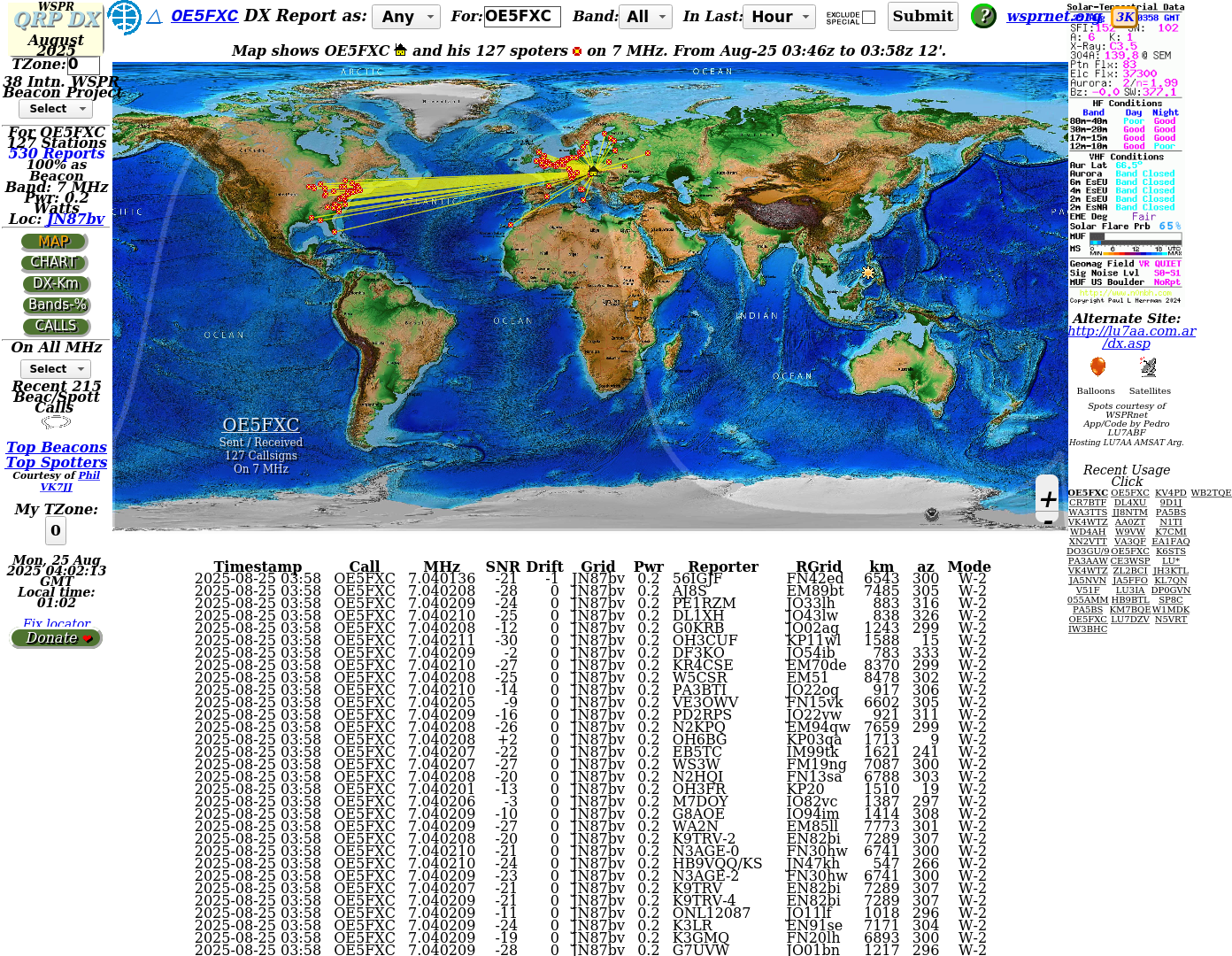
Task: Click the 'For' callsign input field
Action: point(521,17)
